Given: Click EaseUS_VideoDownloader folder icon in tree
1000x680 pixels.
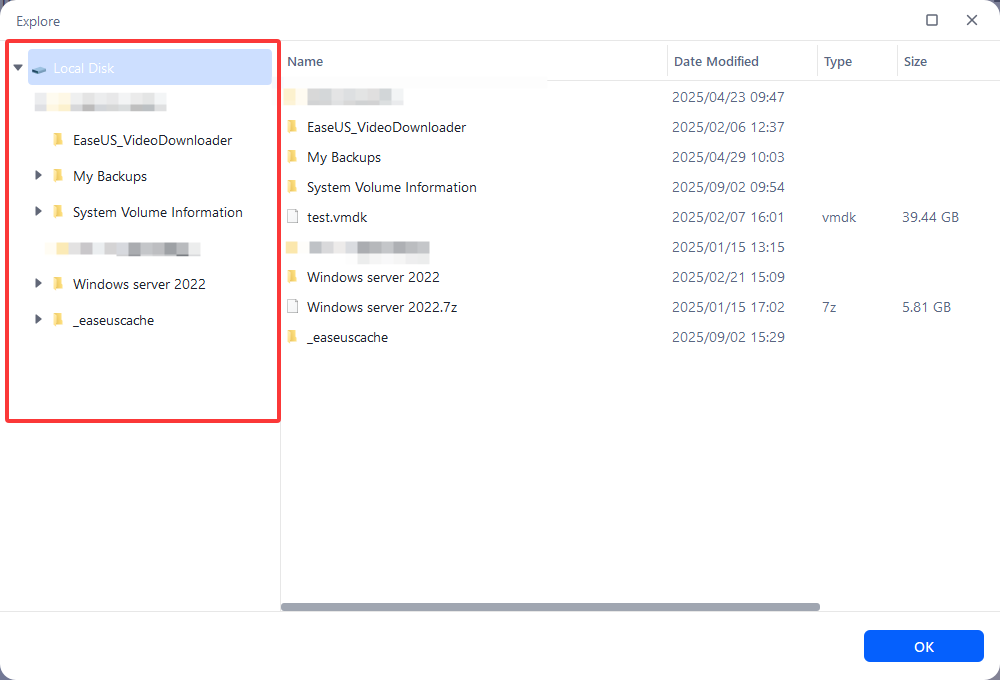Looking at the screenshot, I should point(58,140).
